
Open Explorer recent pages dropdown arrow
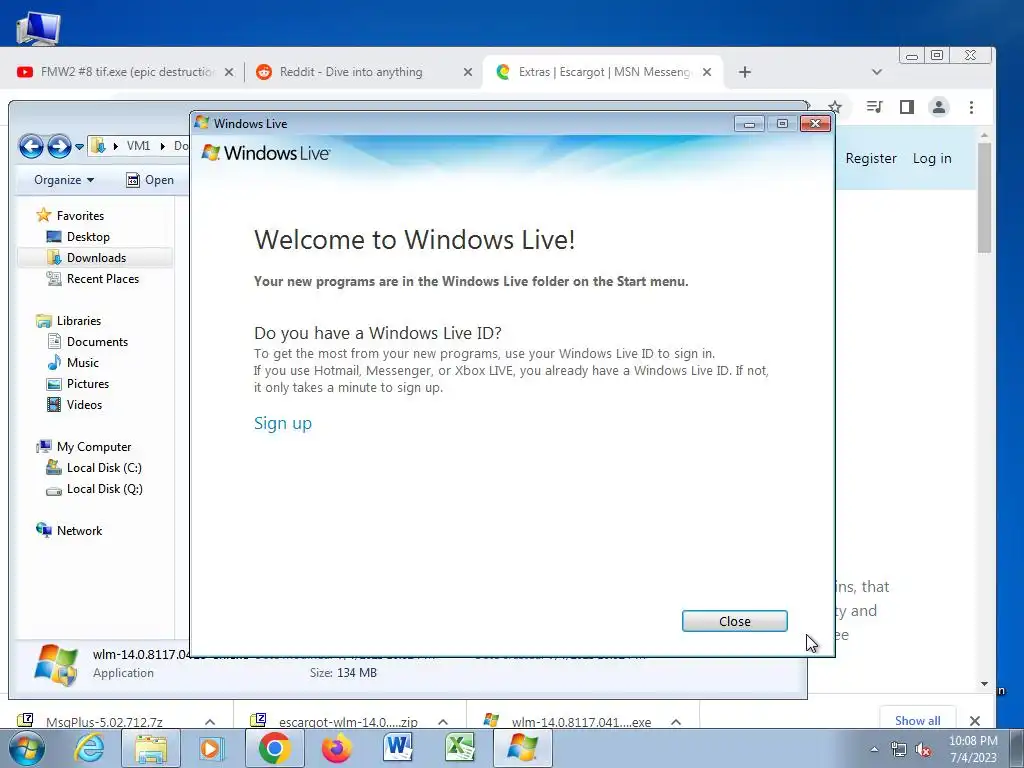point(79,146)
